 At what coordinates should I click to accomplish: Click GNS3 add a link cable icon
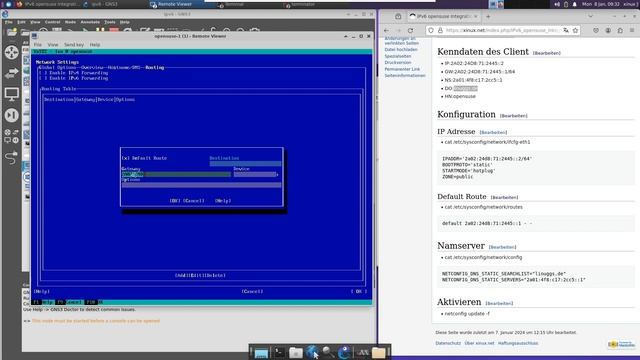point(11,157)
